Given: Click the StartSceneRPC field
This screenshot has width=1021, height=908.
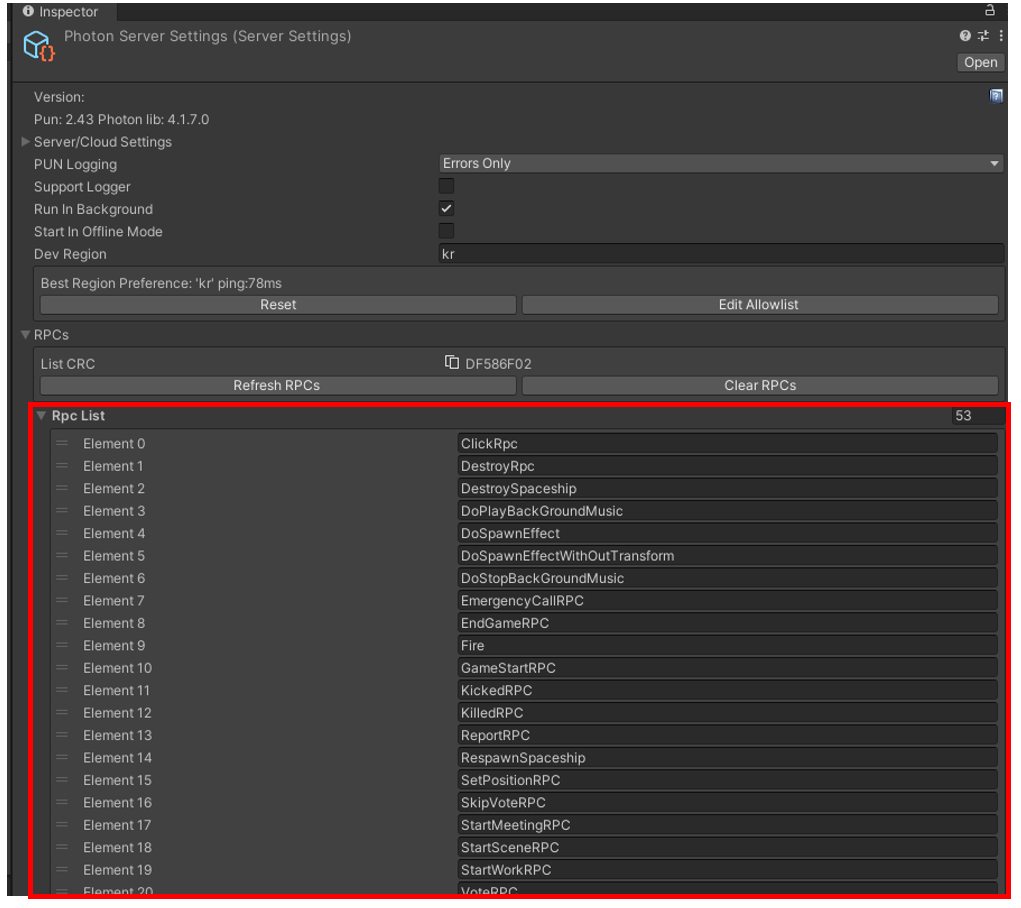Looking at the screenshot, I should (x=727, y=848).
